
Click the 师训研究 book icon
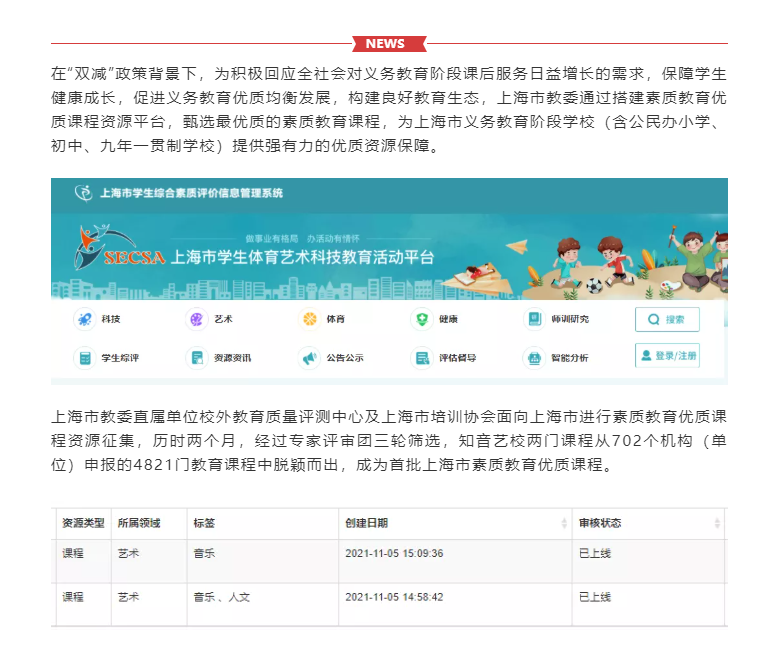(x=535, y=319)
